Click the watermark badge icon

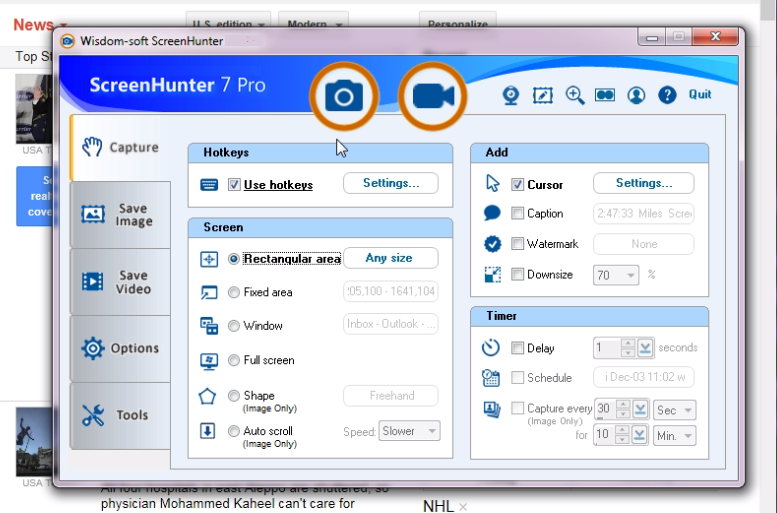(x=492, y=244)
